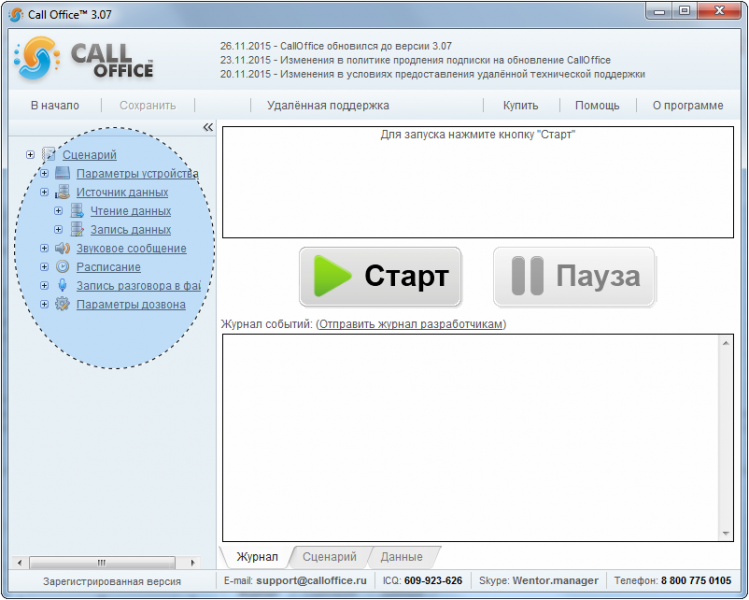Collapse the left panel with double chevron

coord(208,127)
